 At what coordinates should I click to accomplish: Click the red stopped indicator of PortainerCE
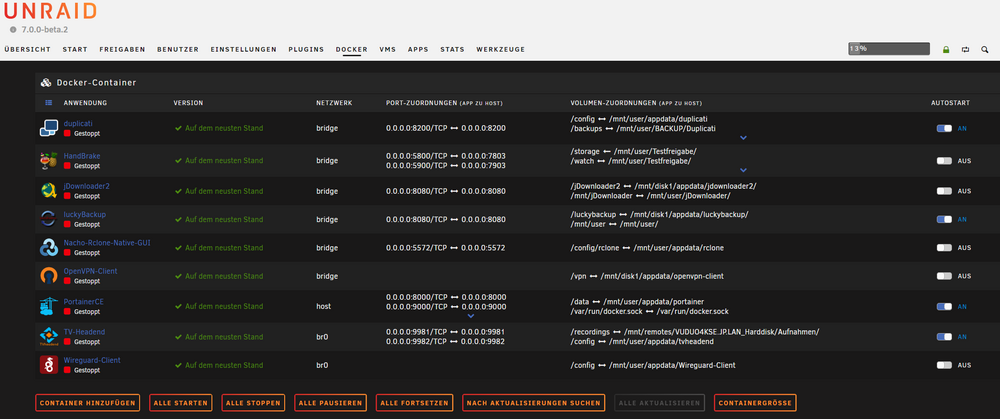(67, 311)
